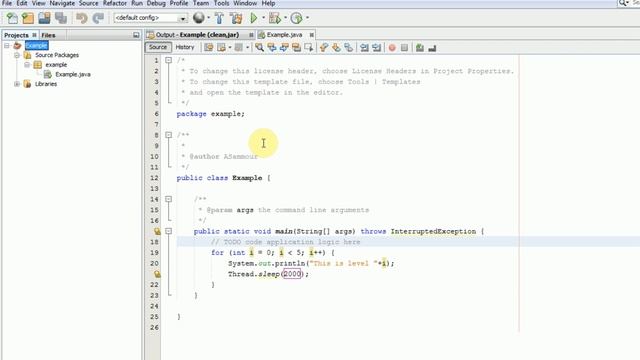Collapse the license comment fold at line 1
640x360 pixels.
pos(169,60)
